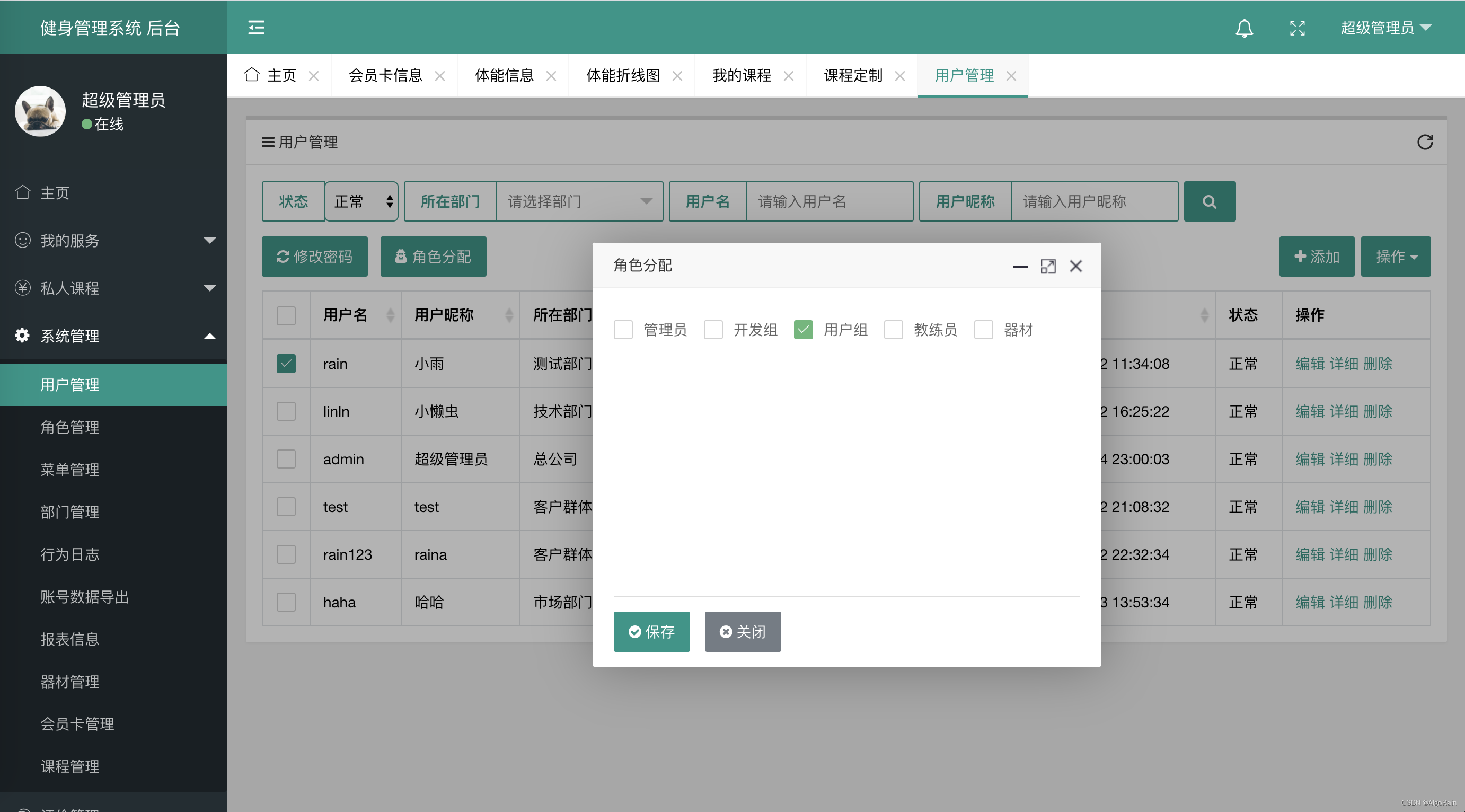
Task: Click the refresh icon on 用户管理 panel
Action: (x=1425, y=142)
